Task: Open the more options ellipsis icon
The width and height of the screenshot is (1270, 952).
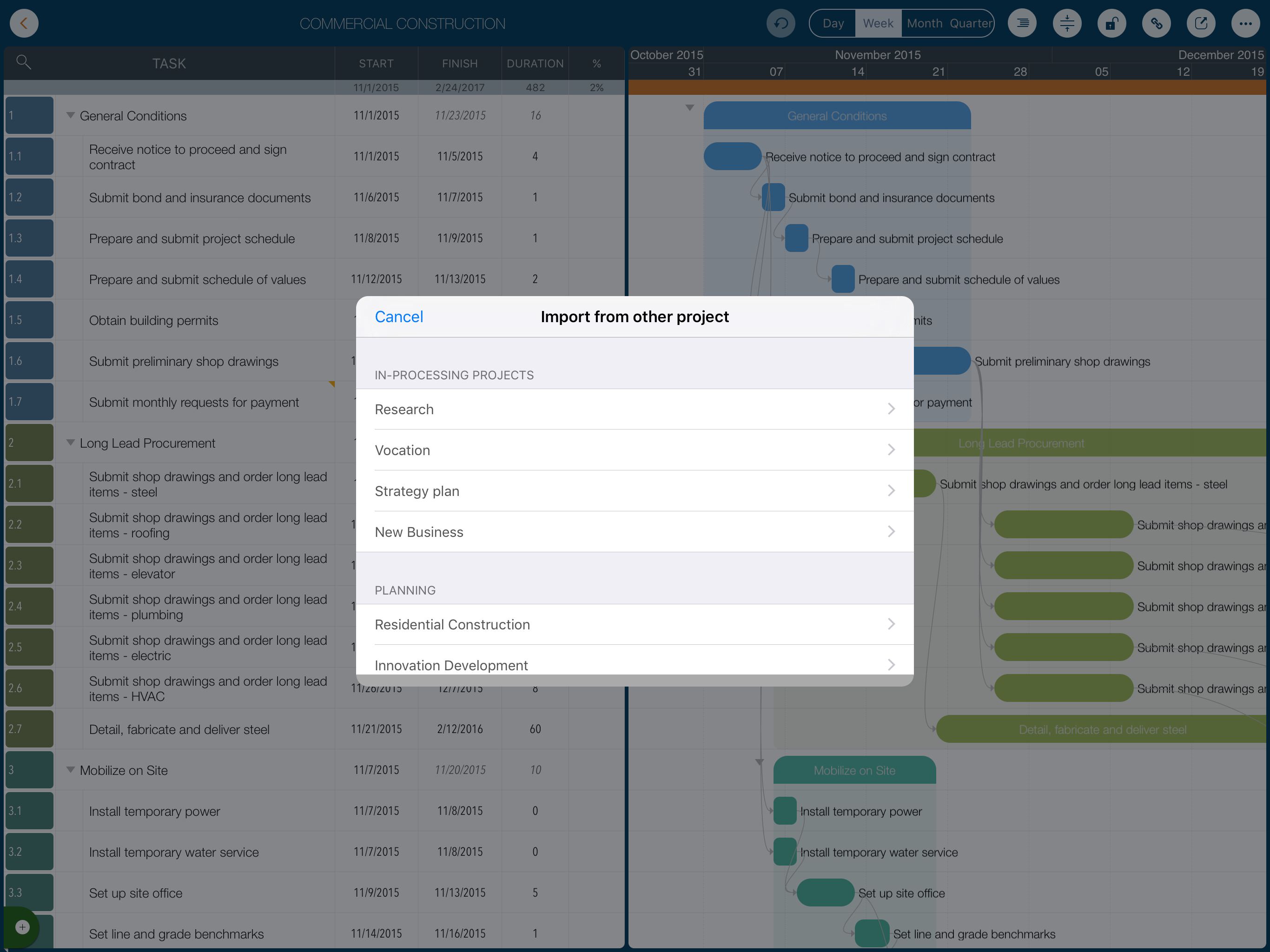Action: pos(1245,24)
